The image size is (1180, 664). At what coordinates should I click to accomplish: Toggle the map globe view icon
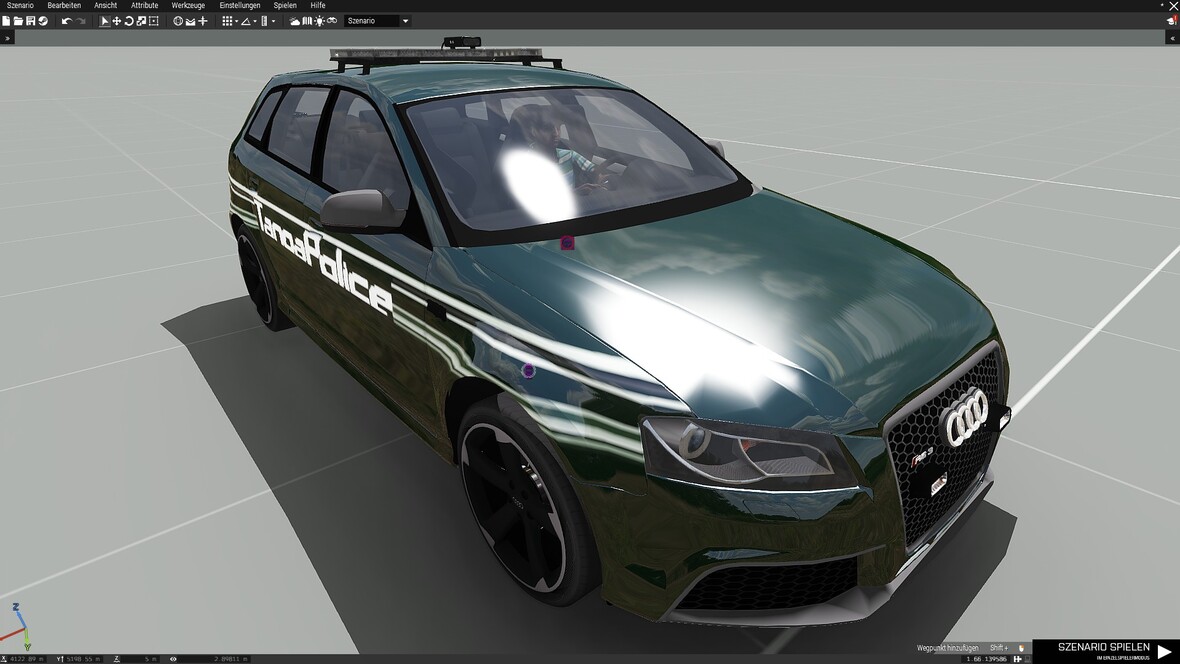tap(178, 21)
